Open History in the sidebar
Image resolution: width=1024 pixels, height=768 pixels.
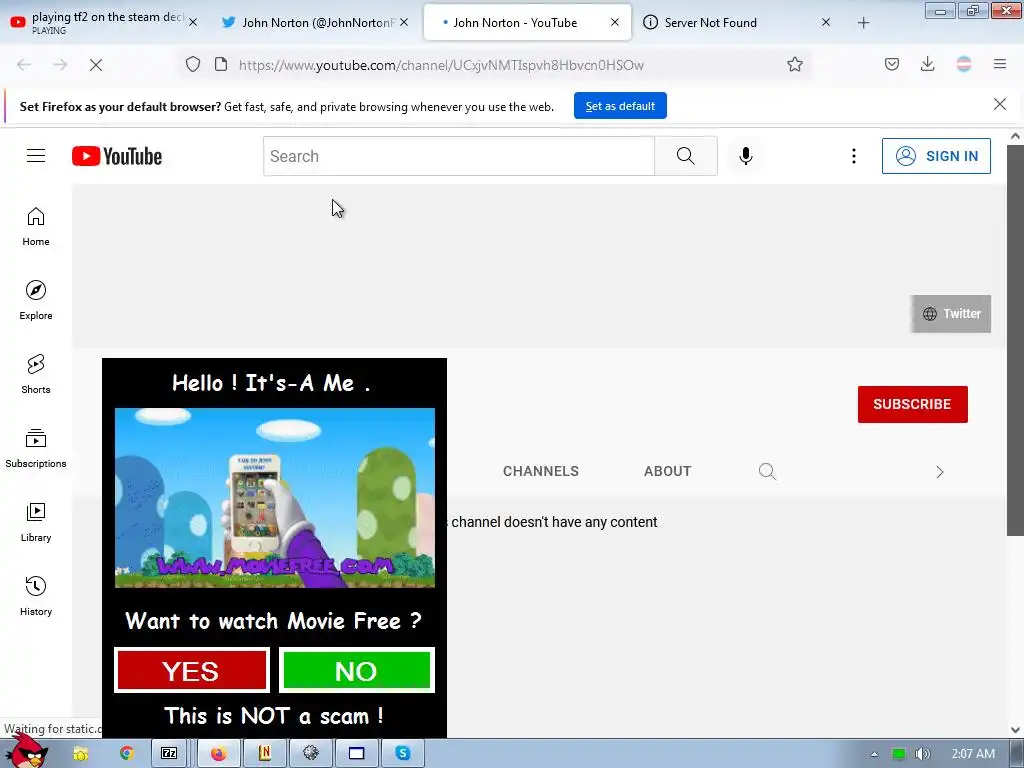pyautogui.click(x=36, y=596)
